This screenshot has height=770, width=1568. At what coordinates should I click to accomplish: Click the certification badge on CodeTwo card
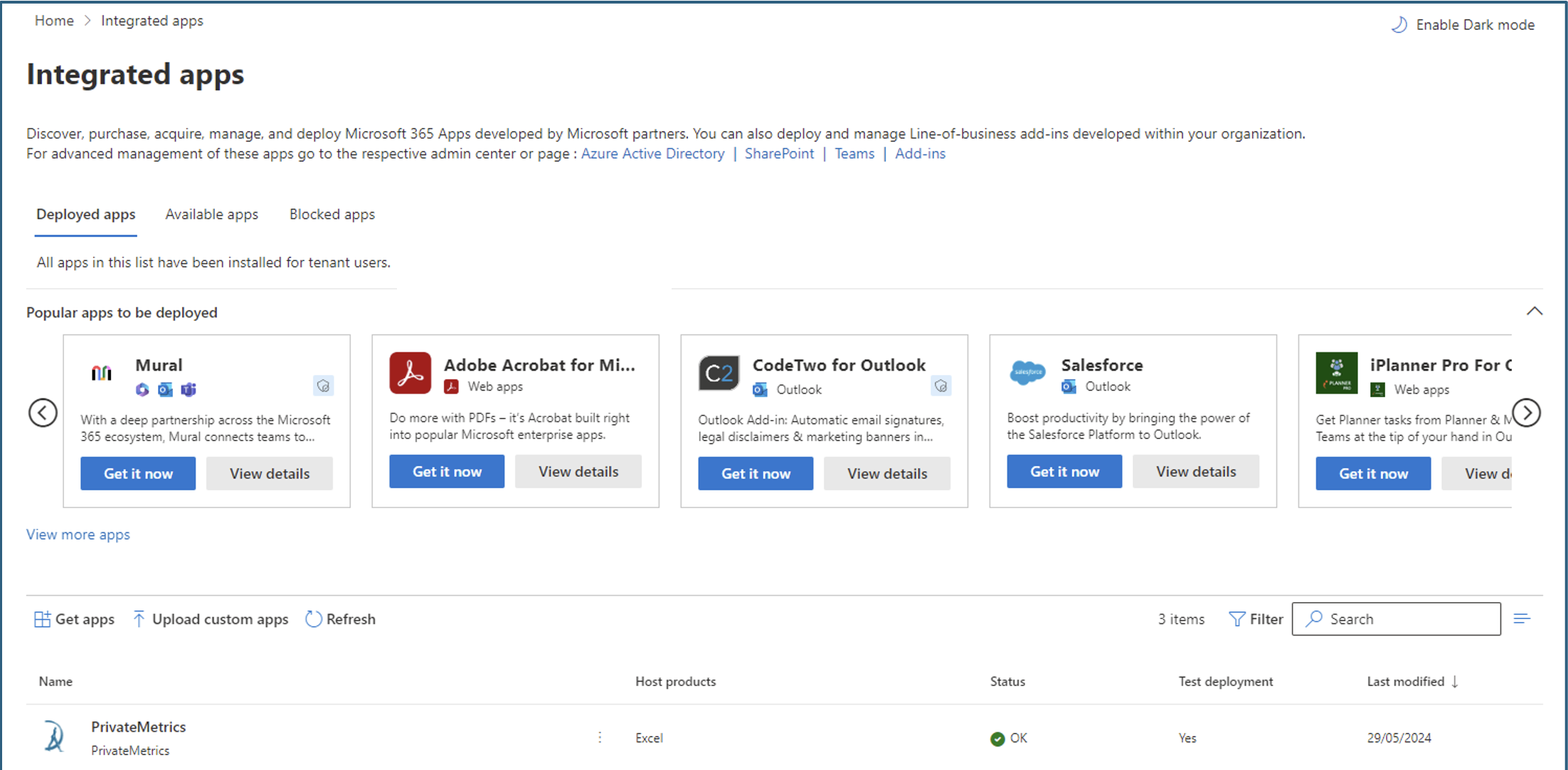coord(941,386)
